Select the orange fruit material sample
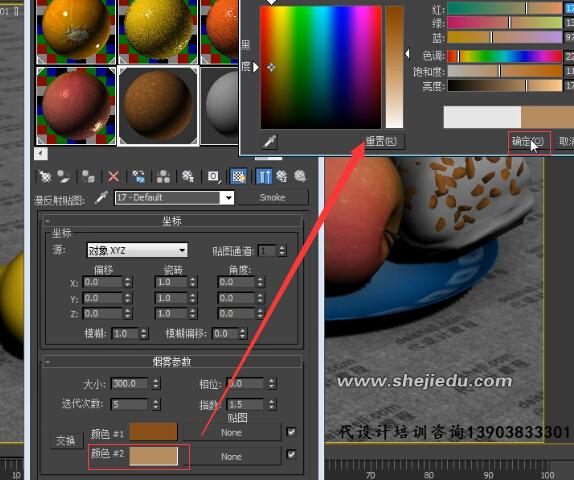Screen dimensions: 574x480 [x=76, y=30]
